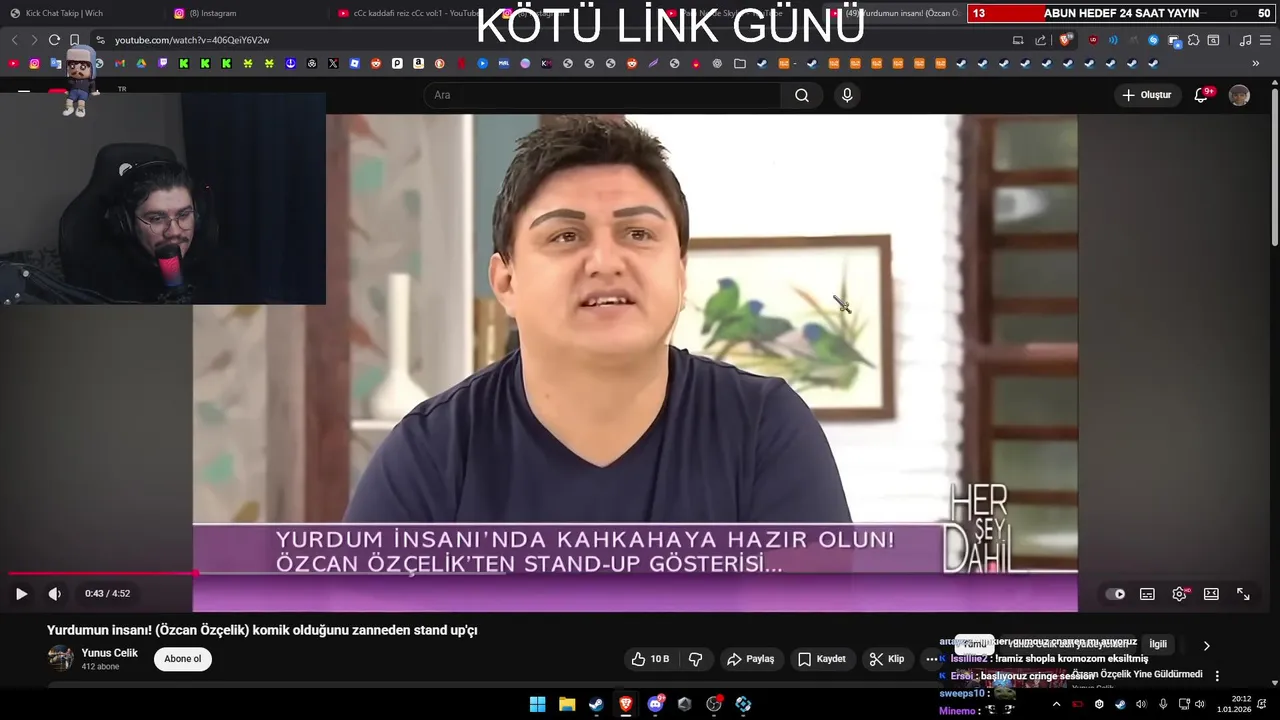Show hidden system tray icons chevron

point(1056,704)
